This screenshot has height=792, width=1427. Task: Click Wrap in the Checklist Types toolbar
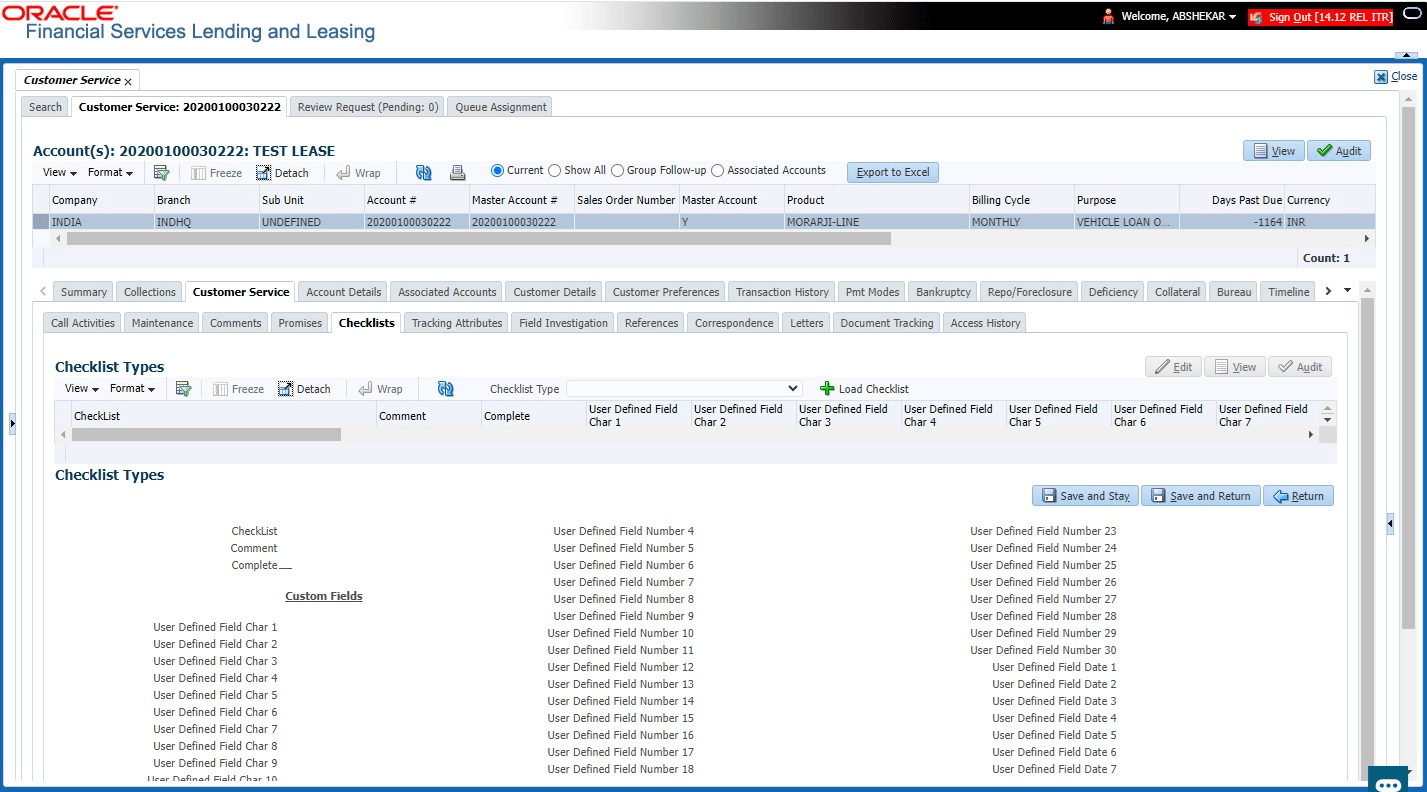380,389
